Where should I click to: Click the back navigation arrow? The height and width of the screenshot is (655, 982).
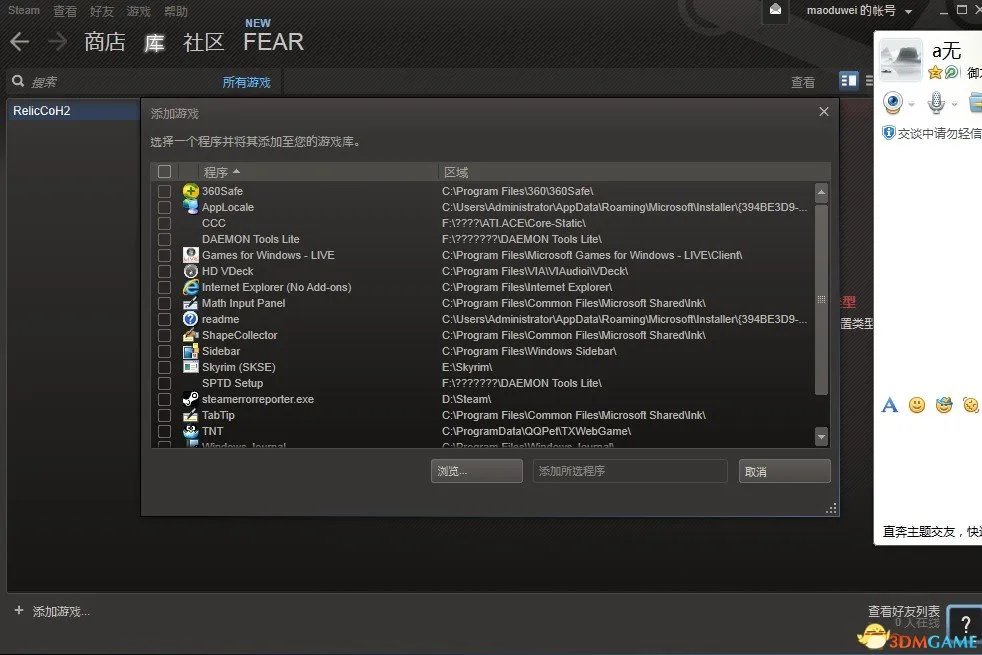[19, 42]
